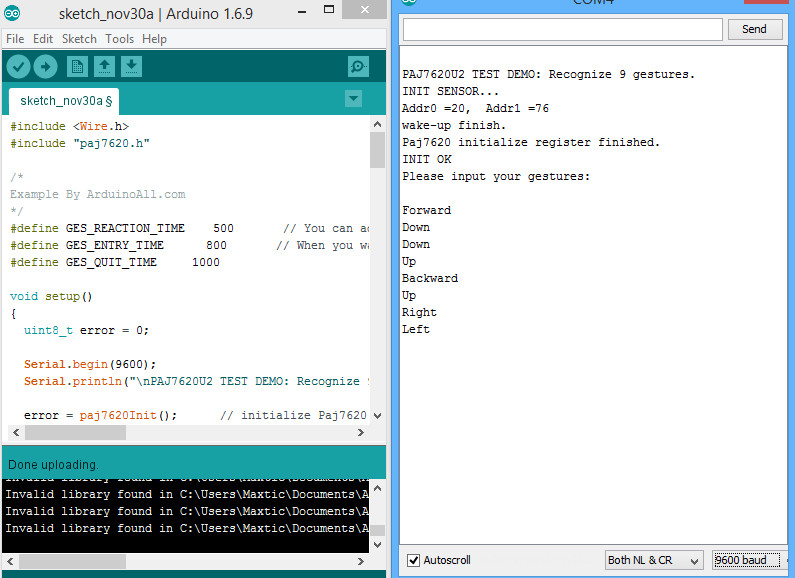Minimize the Arduino IDE window

[x=302, y=11]
